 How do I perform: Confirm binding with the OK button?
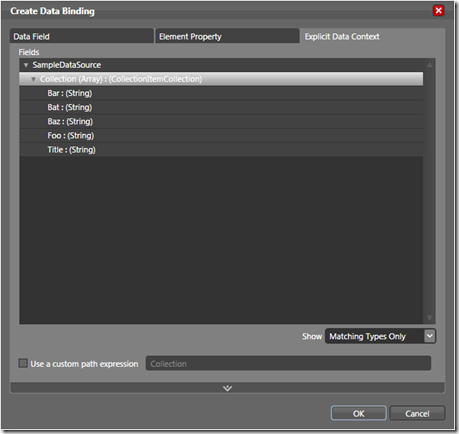click(x=359, y=413)
